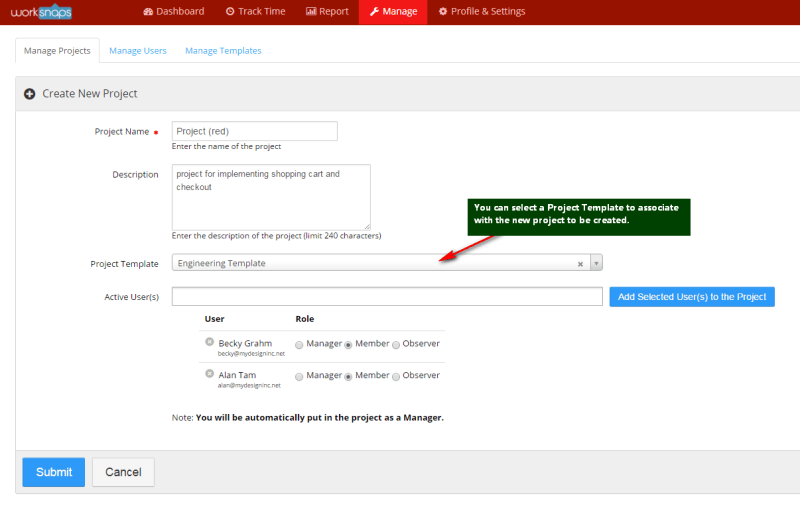Set Becky Grahm's role to Observer

coord(396,344)
